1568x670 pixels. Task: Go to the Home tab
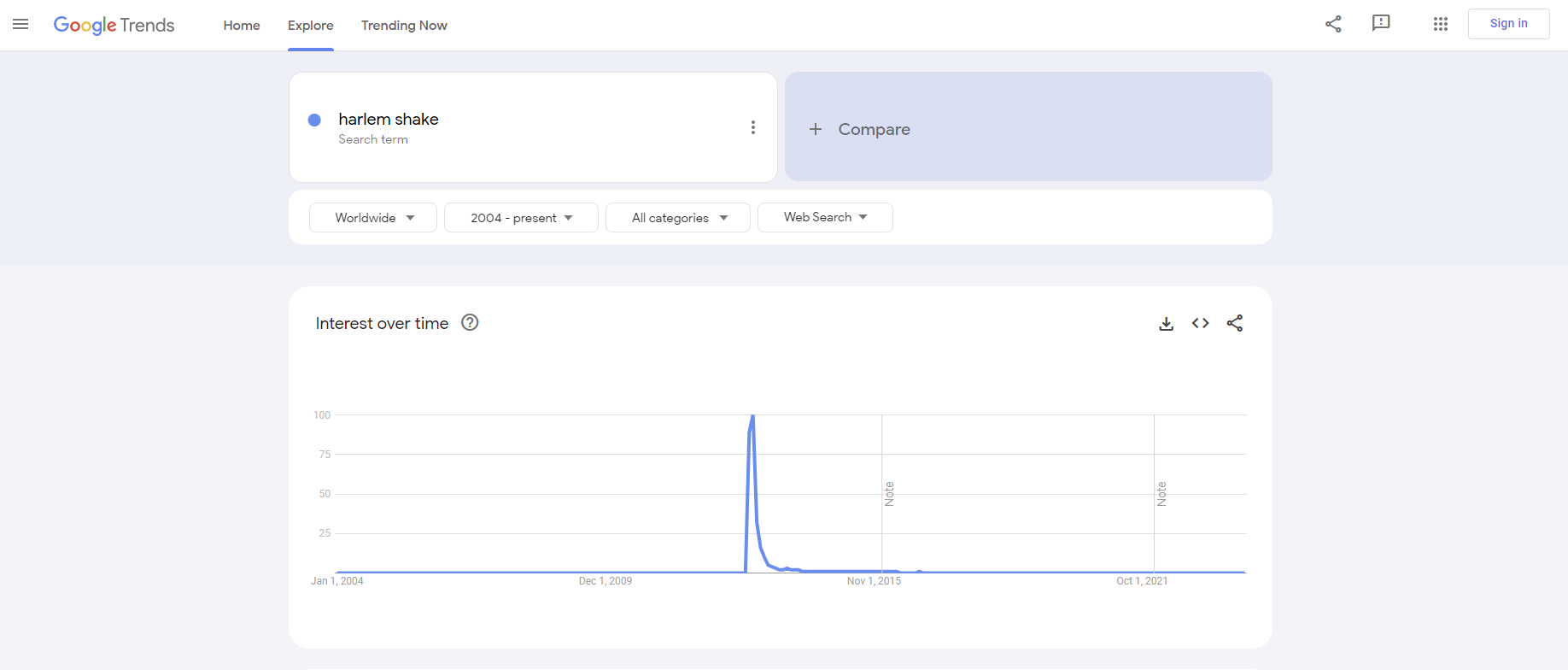(242, 26)
